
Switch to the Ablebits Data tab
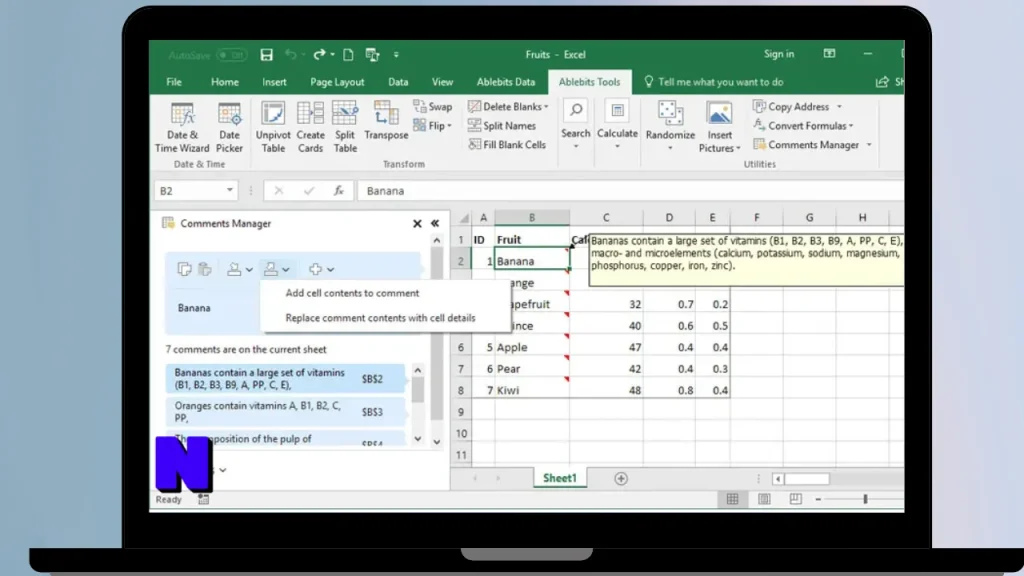pyautogui.click(x=505, y=82)
